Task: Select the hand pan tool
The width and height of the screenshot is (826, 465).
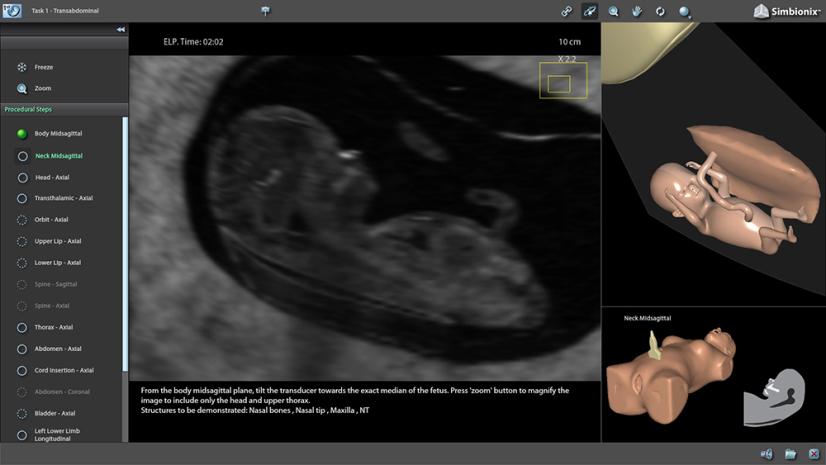Action: tap(636, 11)
